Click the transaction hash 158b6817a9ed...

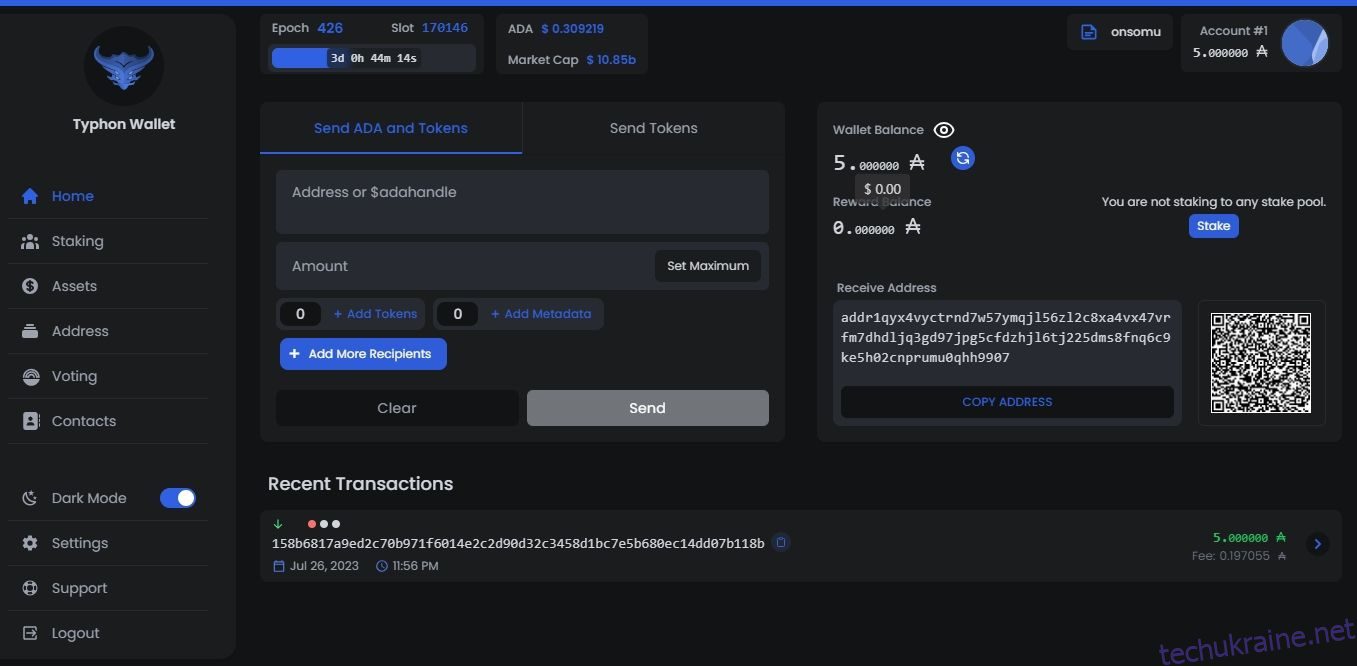tap(518, 544)
